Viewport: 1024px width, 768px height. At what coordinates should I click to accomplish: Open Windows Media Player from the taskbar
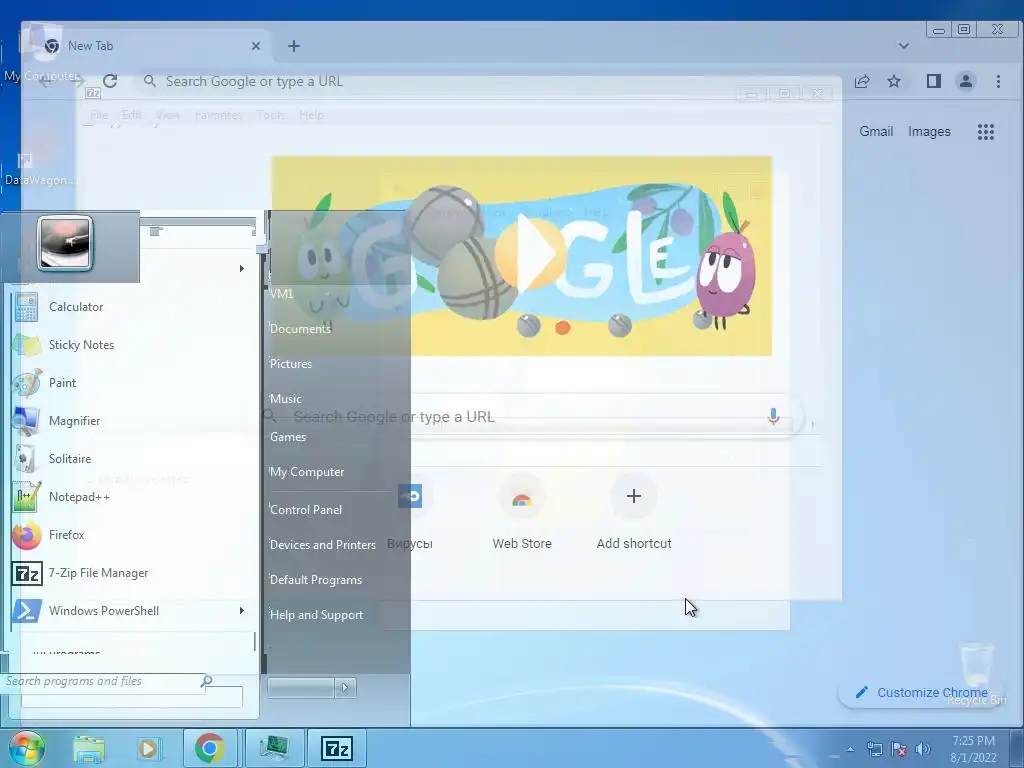[x=148, y=748]
